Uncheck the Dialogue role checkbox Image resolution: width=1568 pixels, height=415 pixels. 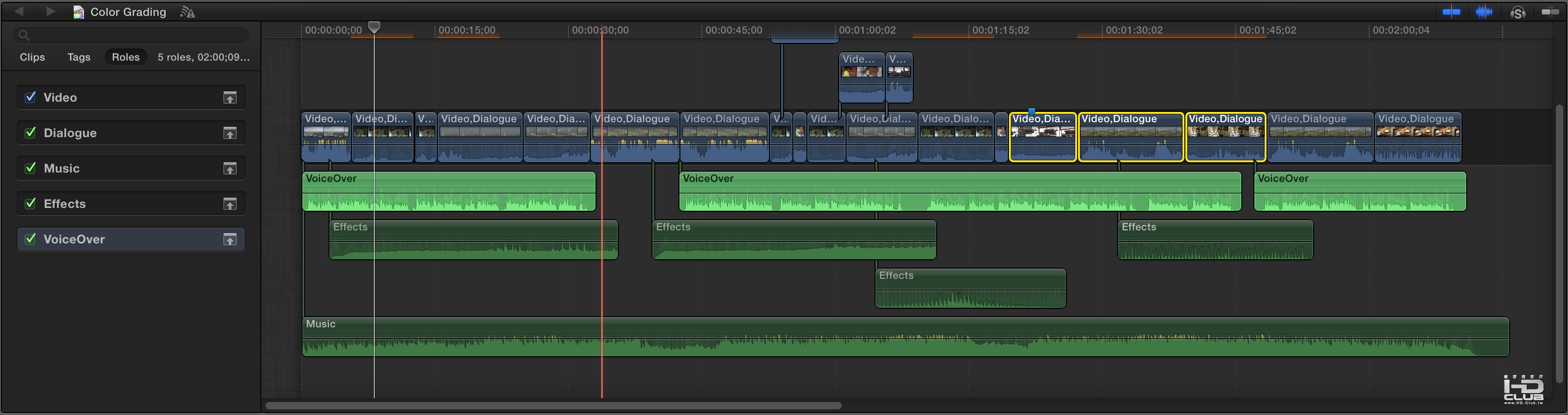(30, 132)
